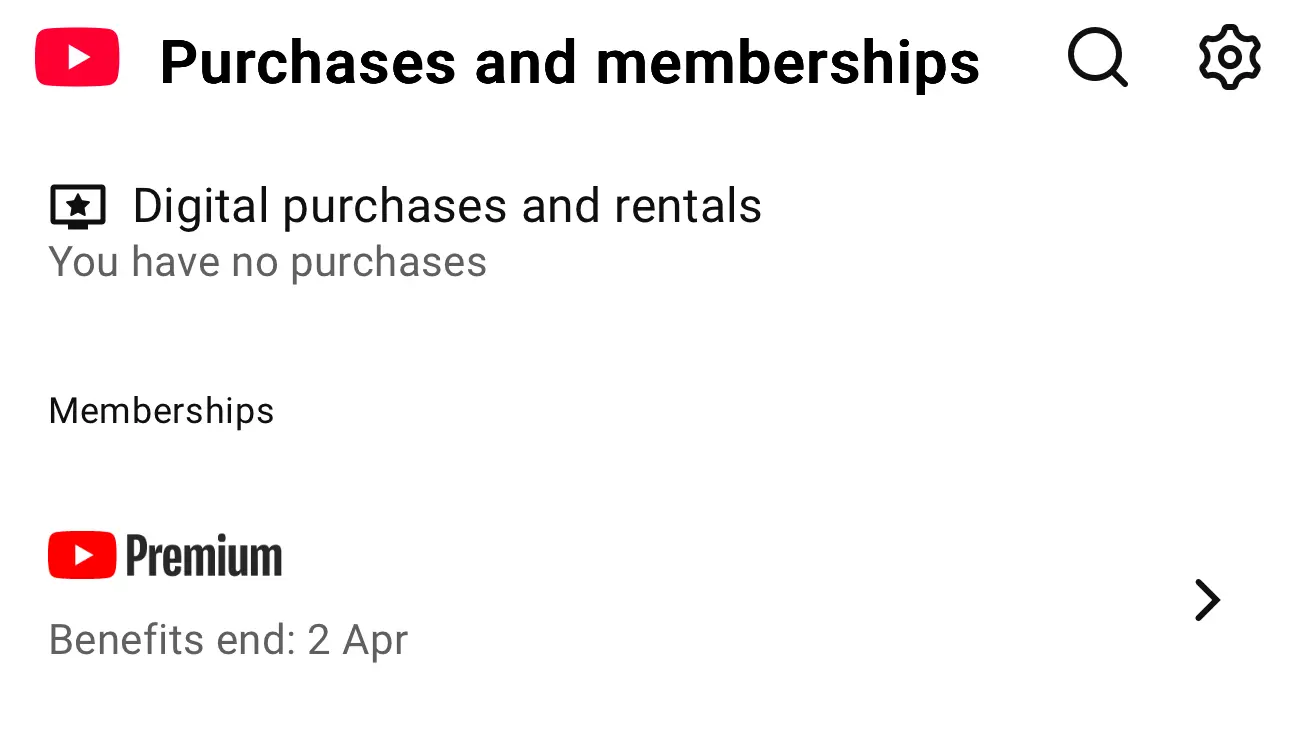The height and width of the screenshot is (734, 1290).
Task: Select the Memberships section header
Action: (x=161, y=411)
